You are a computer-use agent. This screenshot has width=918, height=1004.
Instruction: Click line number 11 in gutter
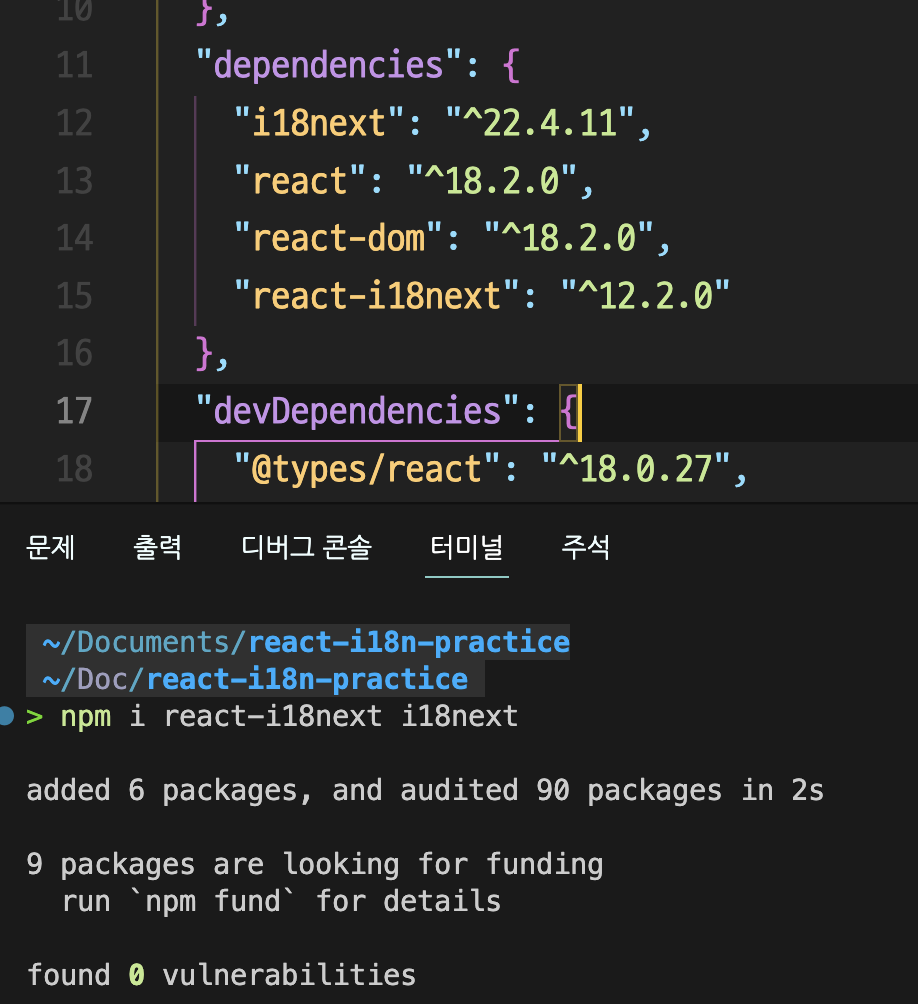75,66
